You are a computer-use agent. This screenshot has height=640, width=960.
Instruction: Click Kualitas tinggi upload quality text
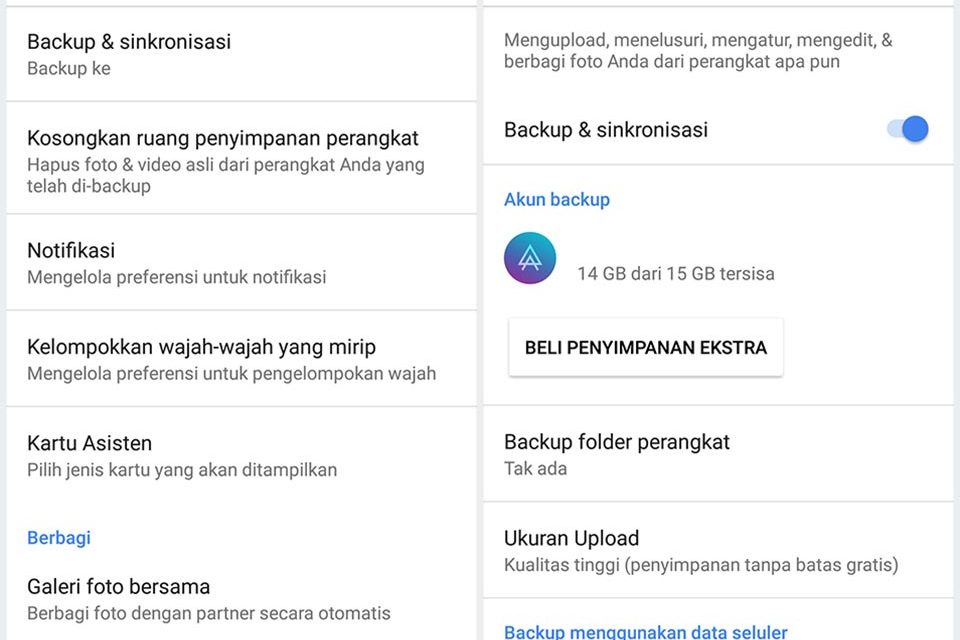tap(703, 564)
